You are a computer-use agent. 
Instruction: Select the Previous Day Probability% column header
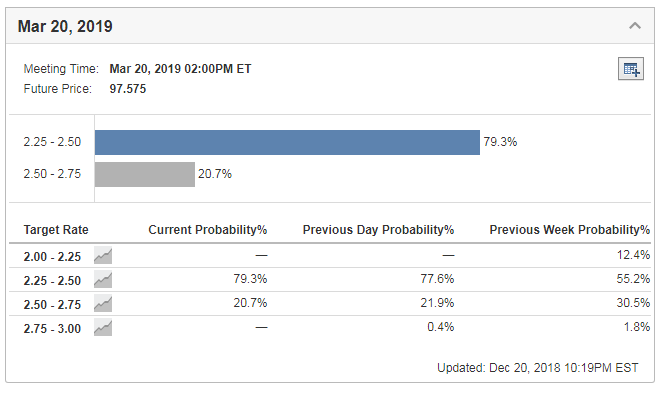click(x=378, y=230)
